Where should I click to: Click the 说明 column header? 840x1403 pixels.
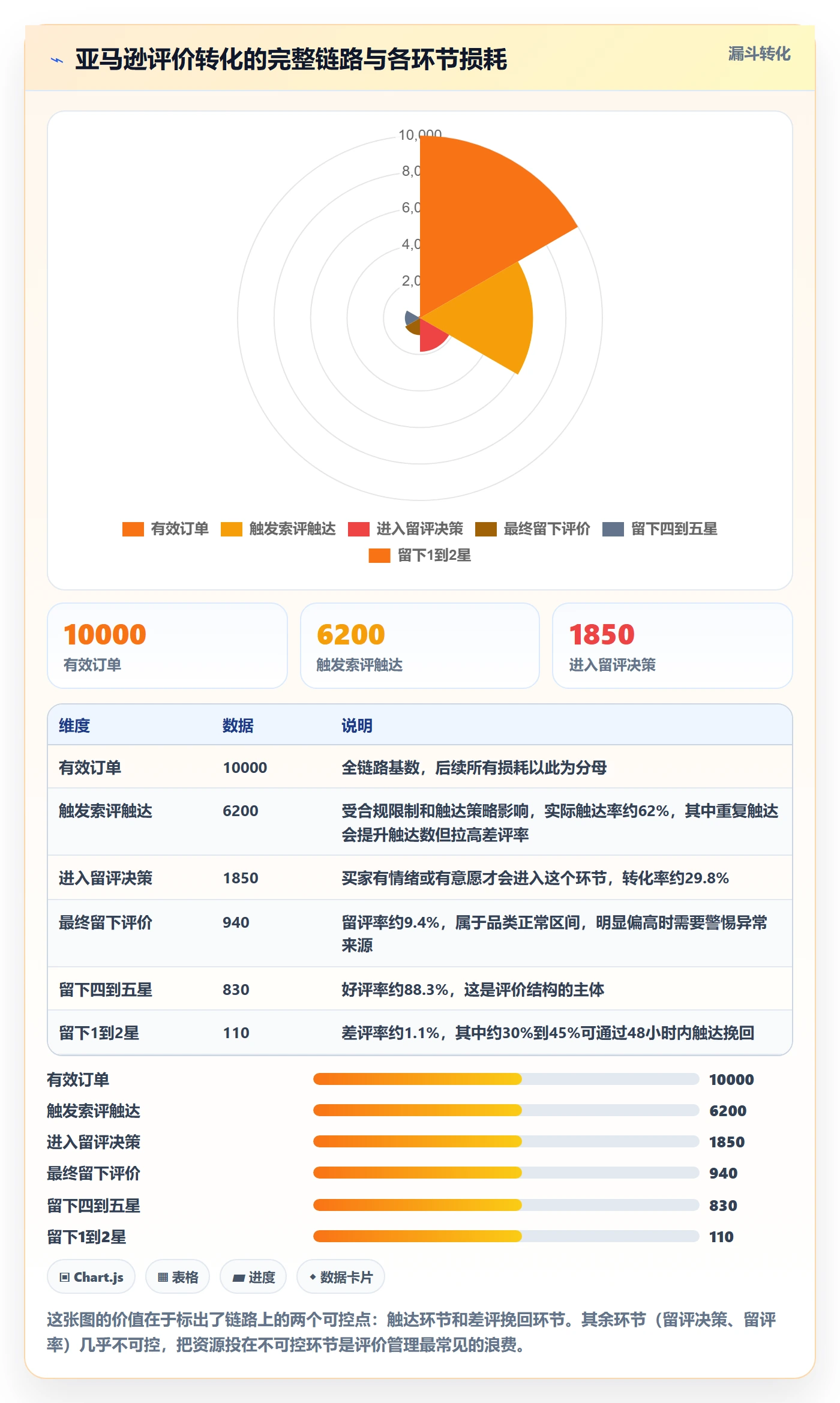[357, 726]
